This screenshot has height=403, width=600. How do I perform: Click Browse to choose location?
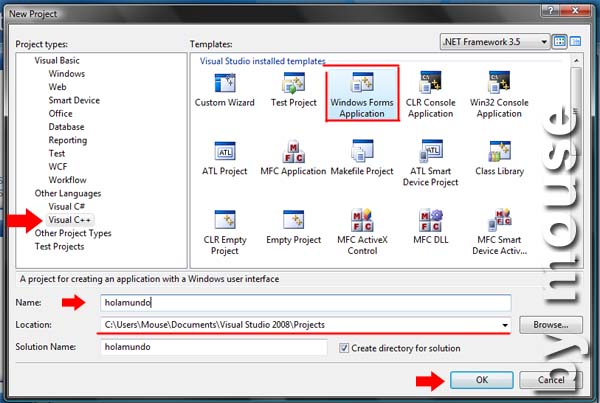click(x=551, y=325)
